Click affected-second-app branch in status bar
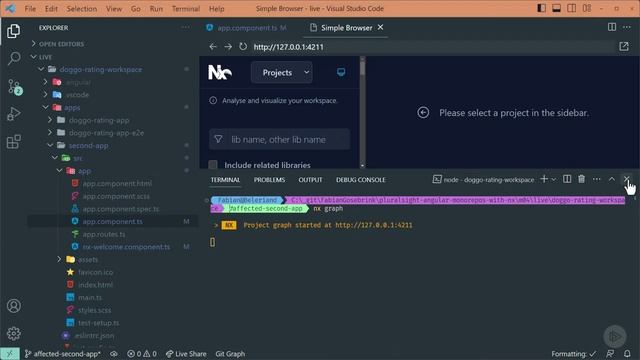This screenshot has width=640, height=360. pos(63,353)
